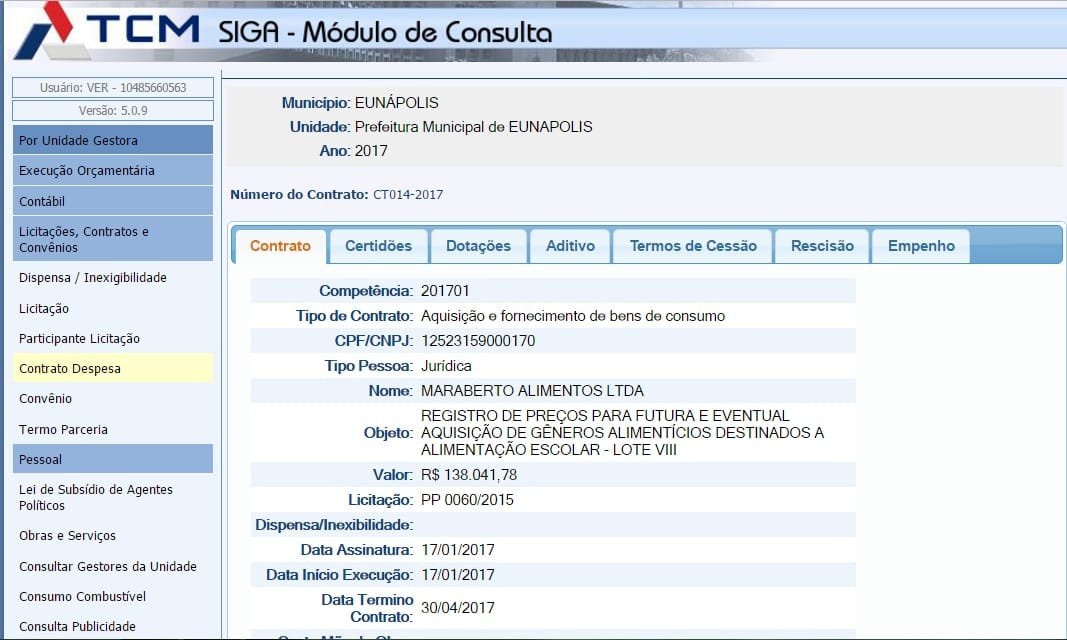Open Consumo Combustível sidebar link
Image resolution: width=1067 pixels, height=640 pixels.
pyautogui.click(x=83, y=597)
